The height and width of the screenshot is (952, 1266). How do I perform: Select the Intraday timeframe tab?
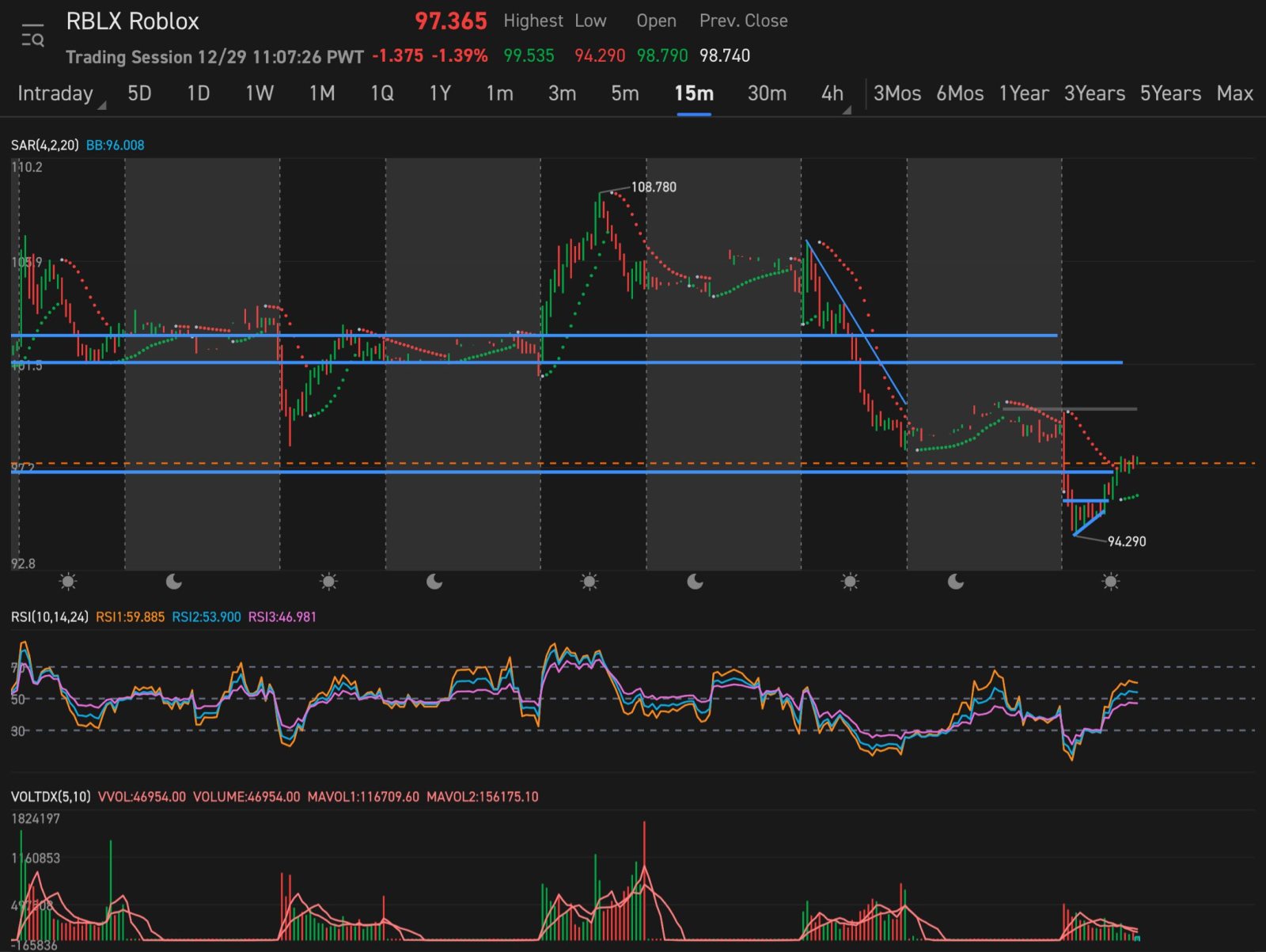tap(55, 93)
